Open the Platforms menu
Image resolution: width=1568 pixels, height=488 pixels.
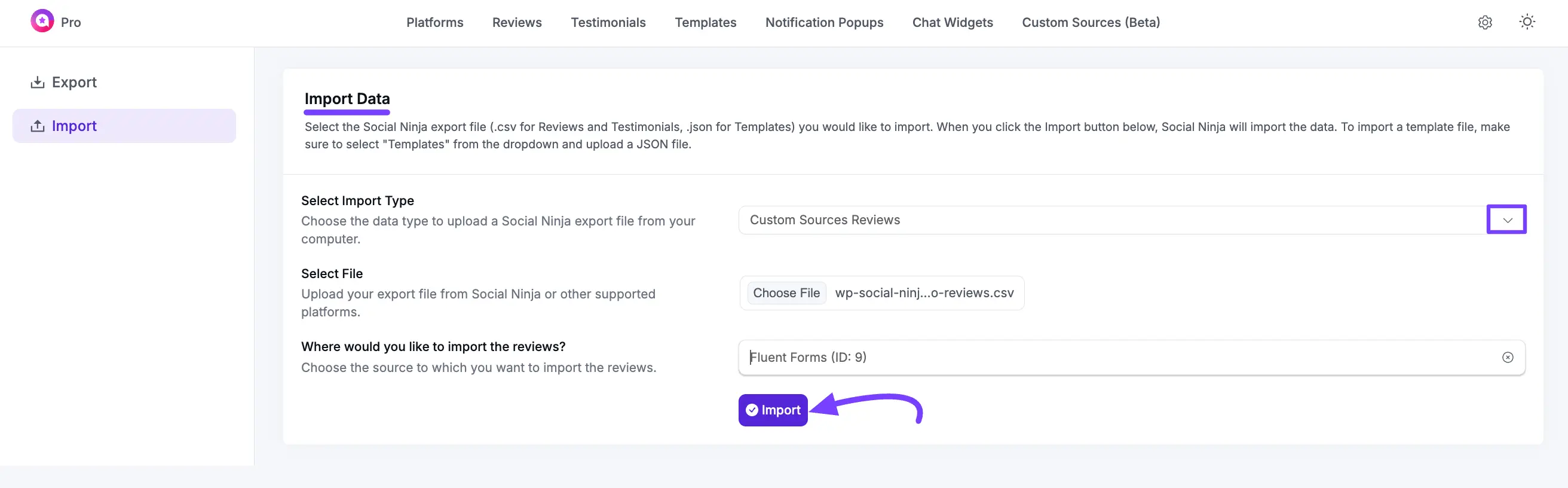click(x=434, y=23)
